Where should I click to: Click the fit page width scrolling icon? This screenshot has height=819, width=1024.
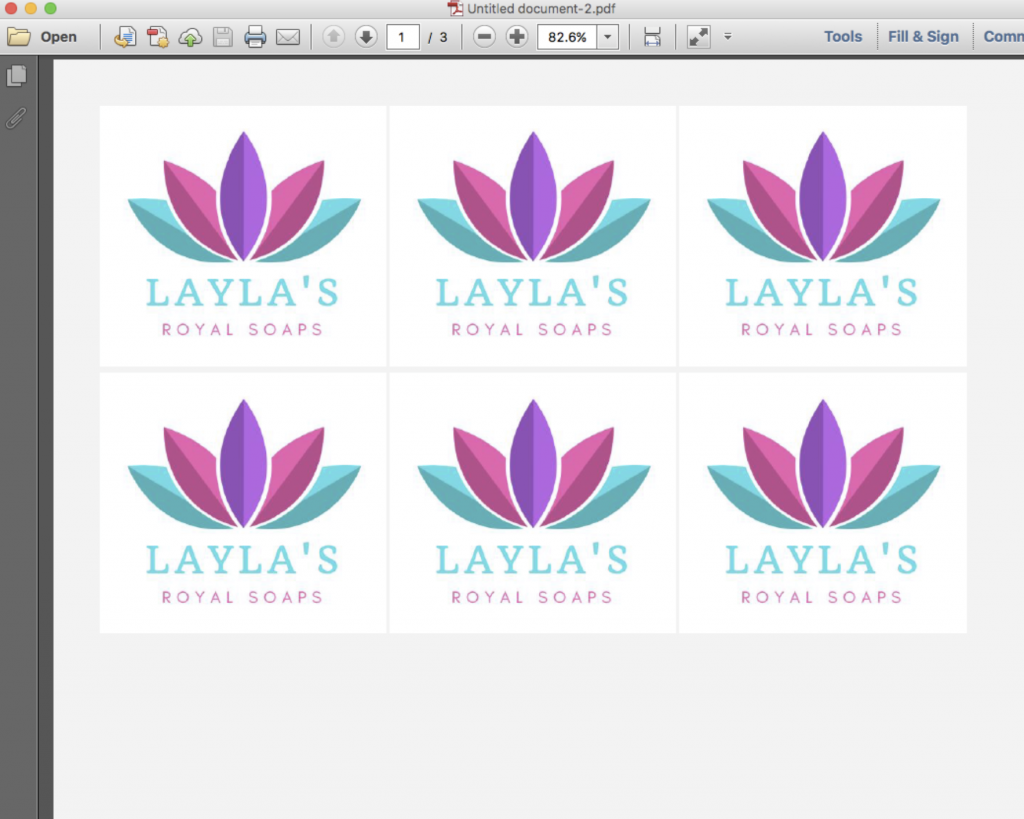point(652,37)
